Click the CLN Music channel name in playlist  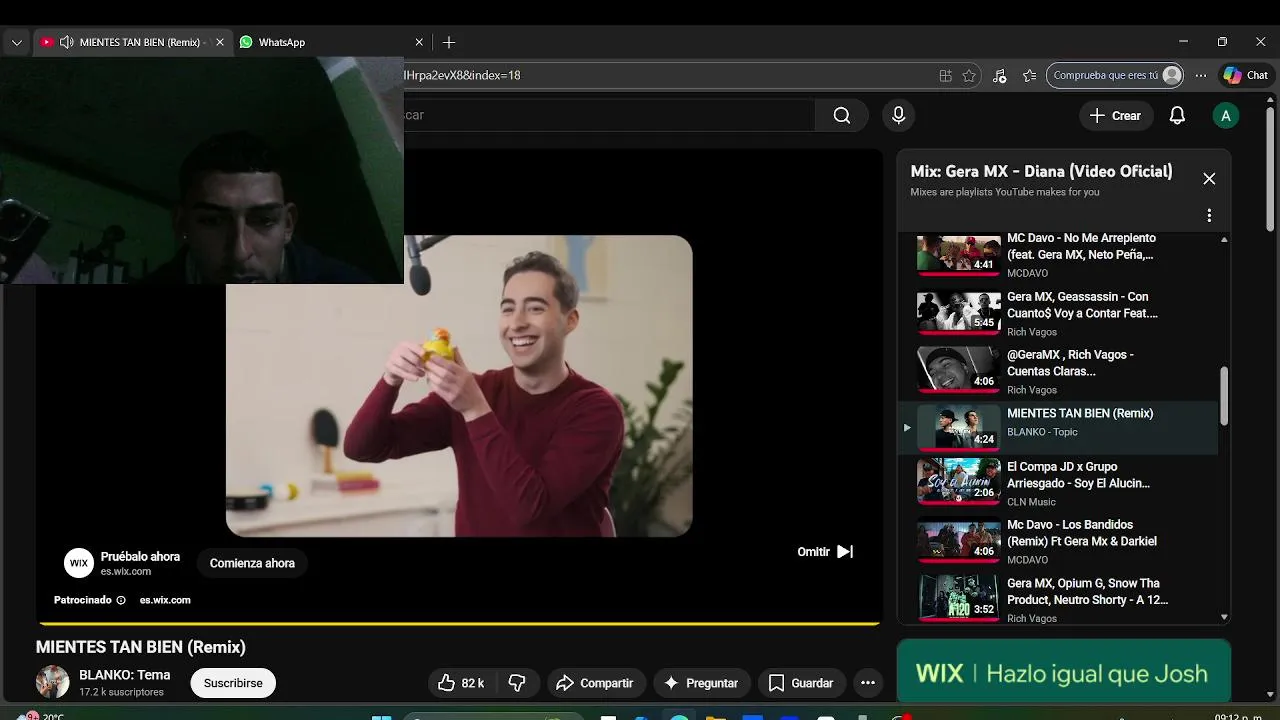(1031, 502)
